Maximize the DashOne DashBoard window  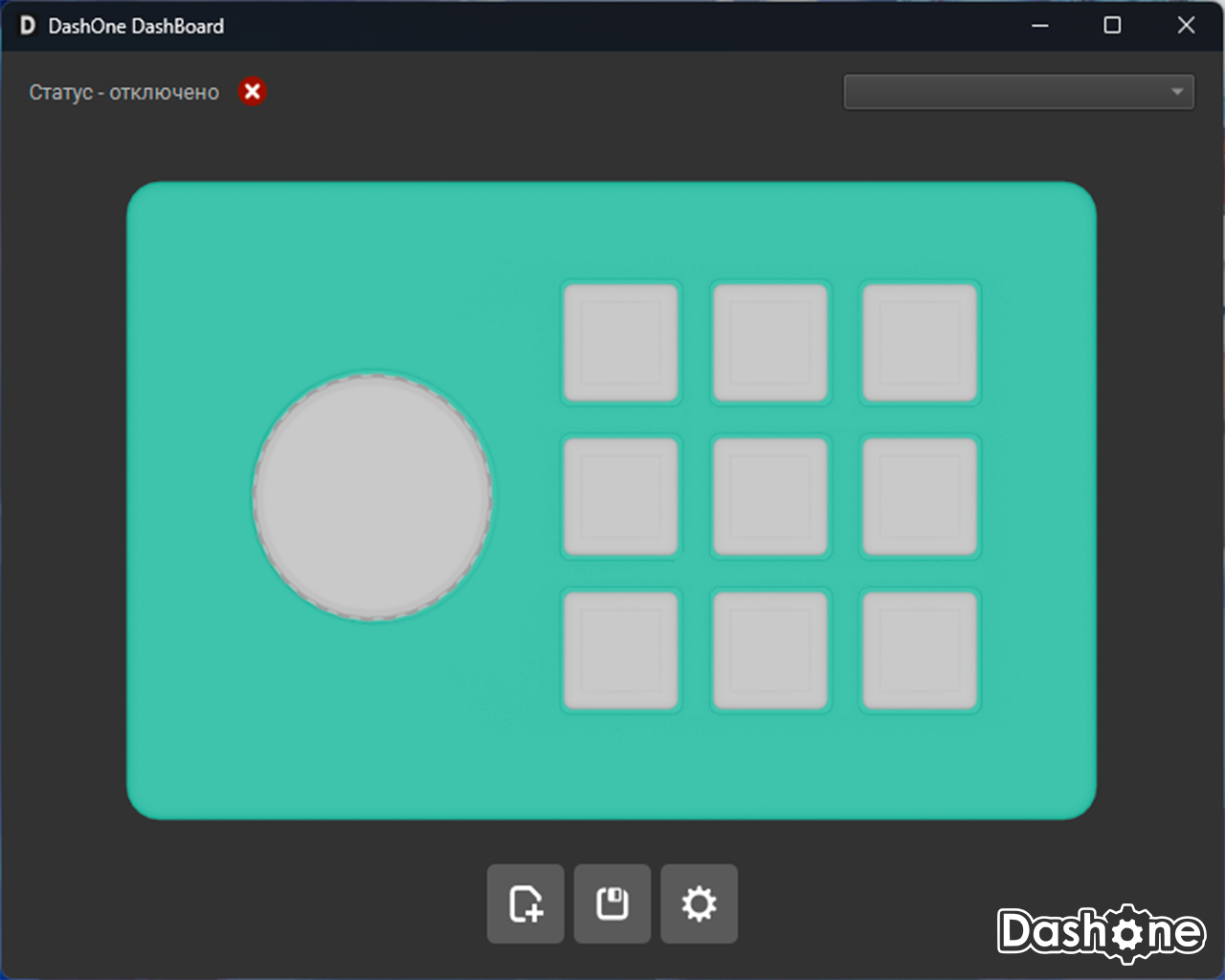point(1112,26)
